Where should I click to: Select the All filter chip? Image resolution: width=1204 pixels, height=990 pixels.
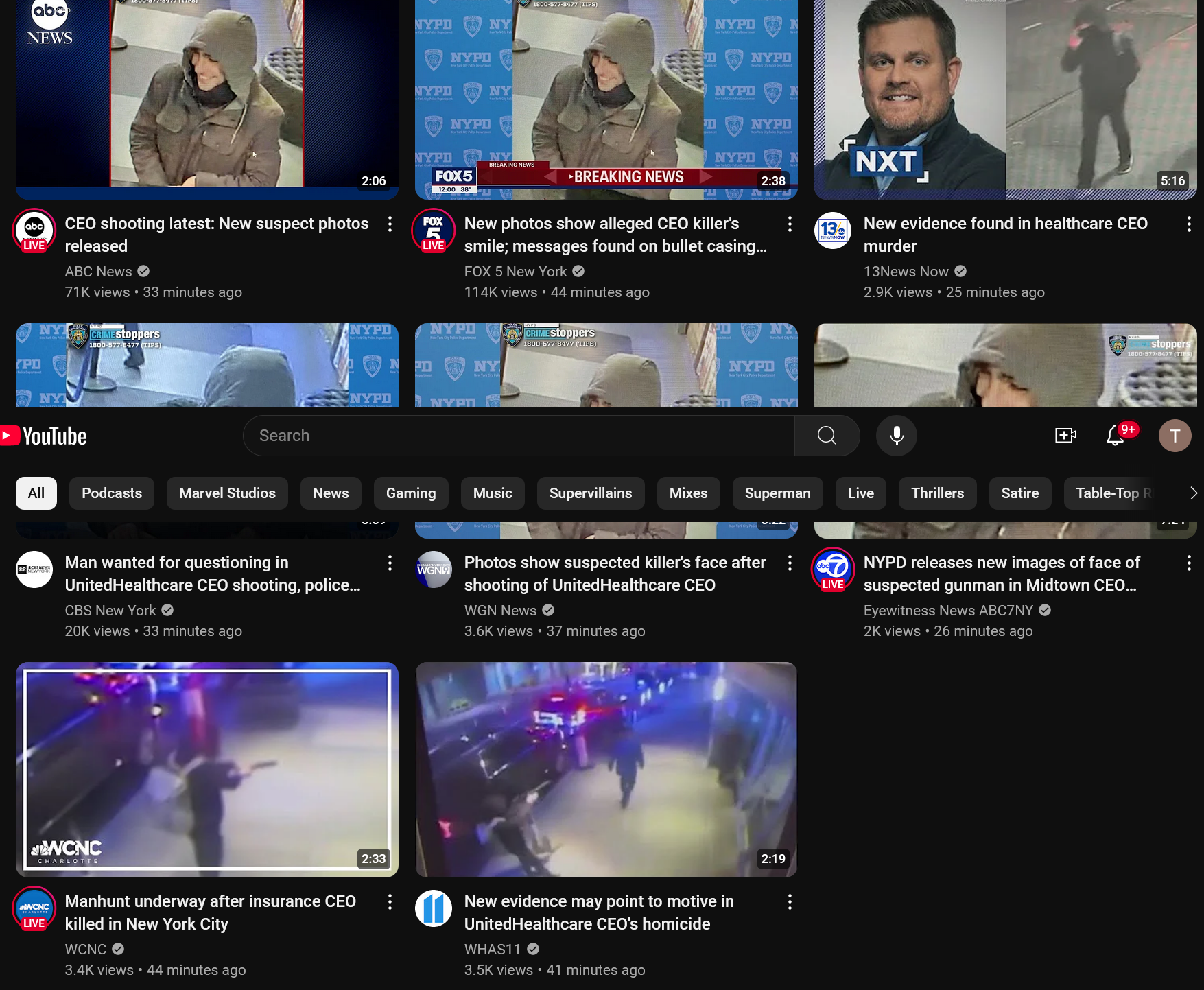point(36,493)
